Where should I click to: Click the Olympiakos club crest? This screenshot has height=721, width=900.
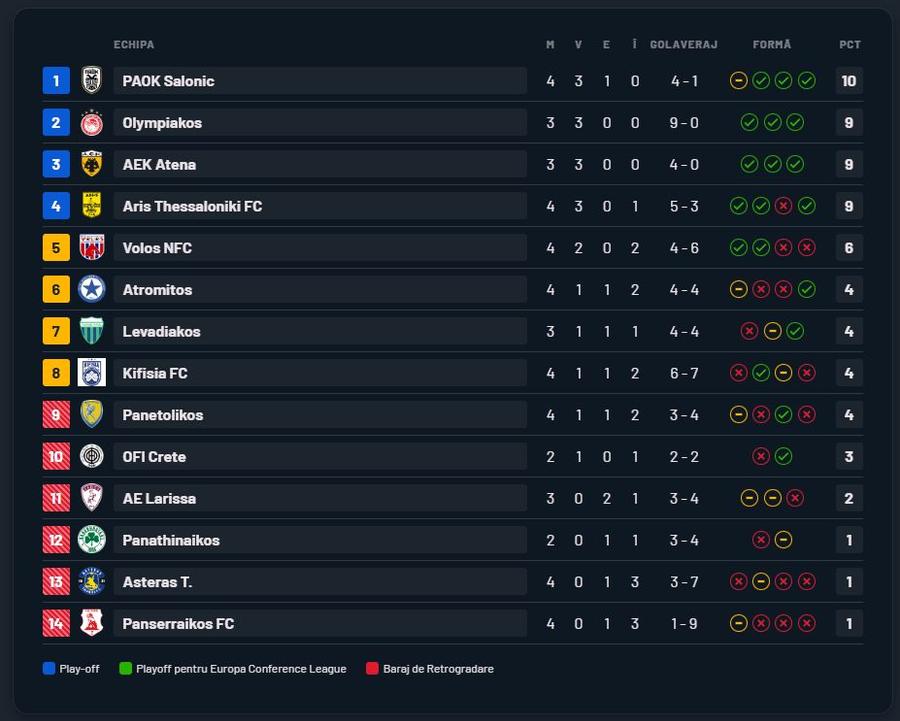(92, 122)
